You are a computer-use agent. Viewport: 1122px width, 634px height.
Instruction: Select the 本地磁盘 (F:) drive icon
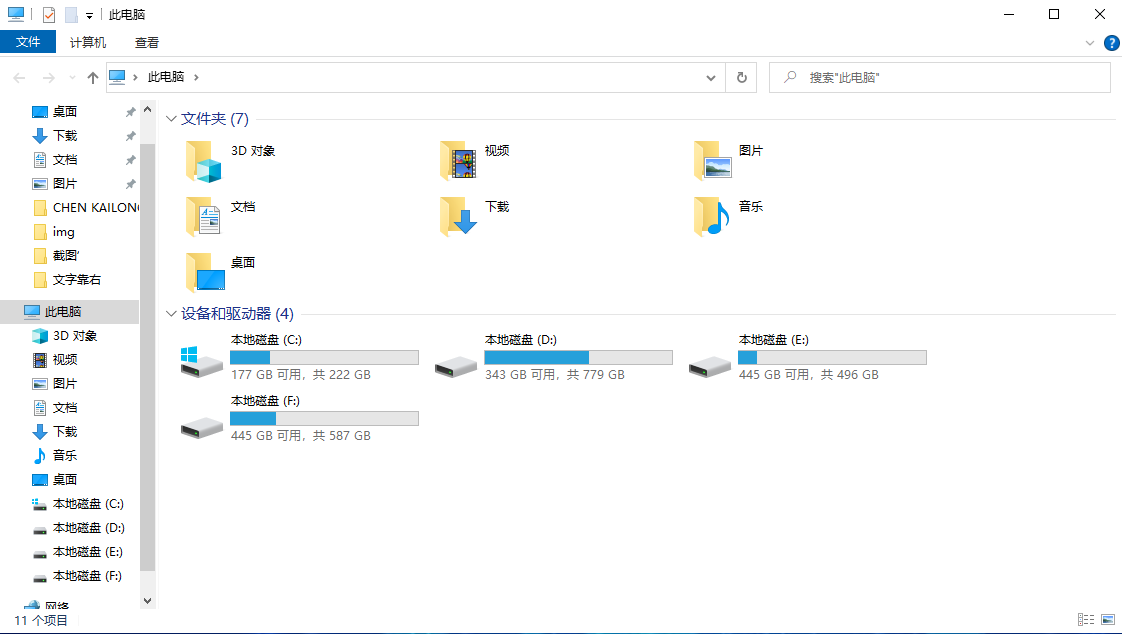(x=202, y=423)
